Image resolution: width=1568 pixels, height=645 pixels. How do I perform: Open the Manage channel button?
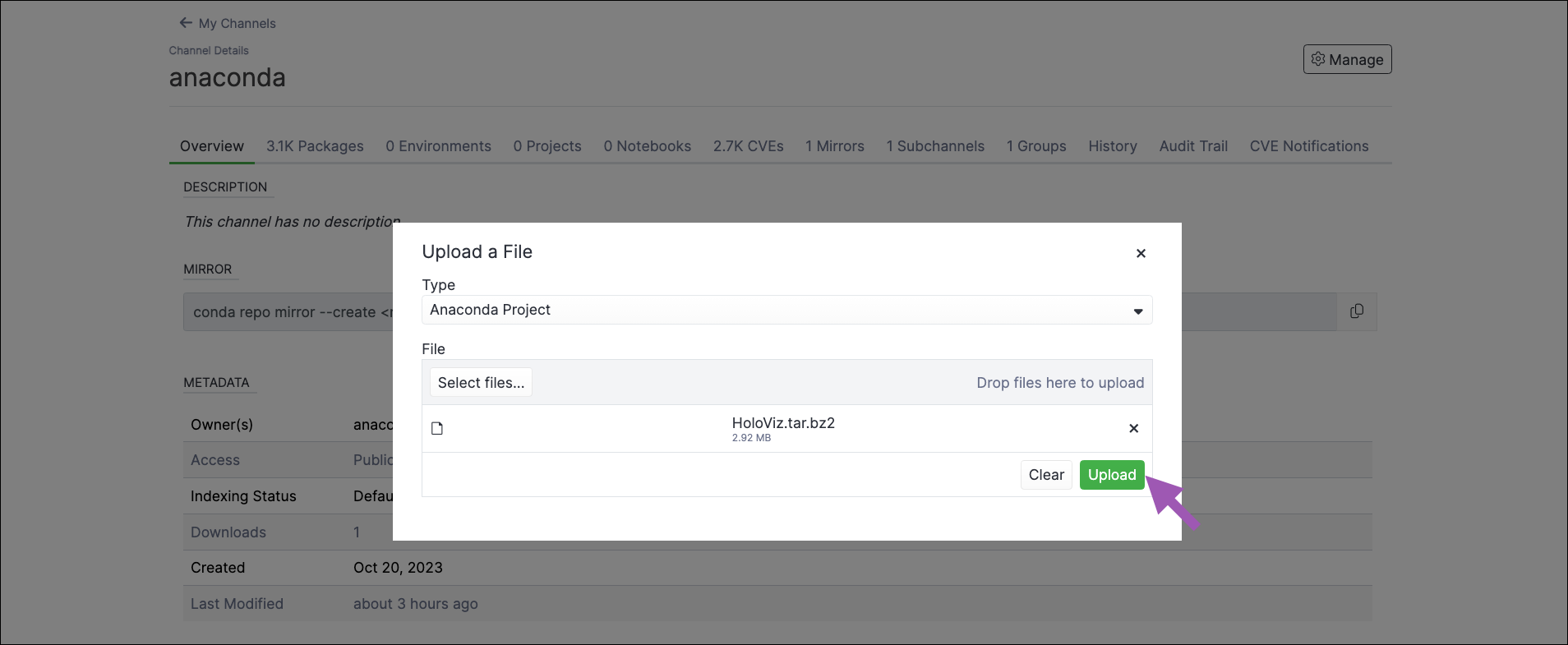(x=1347, y=59)
